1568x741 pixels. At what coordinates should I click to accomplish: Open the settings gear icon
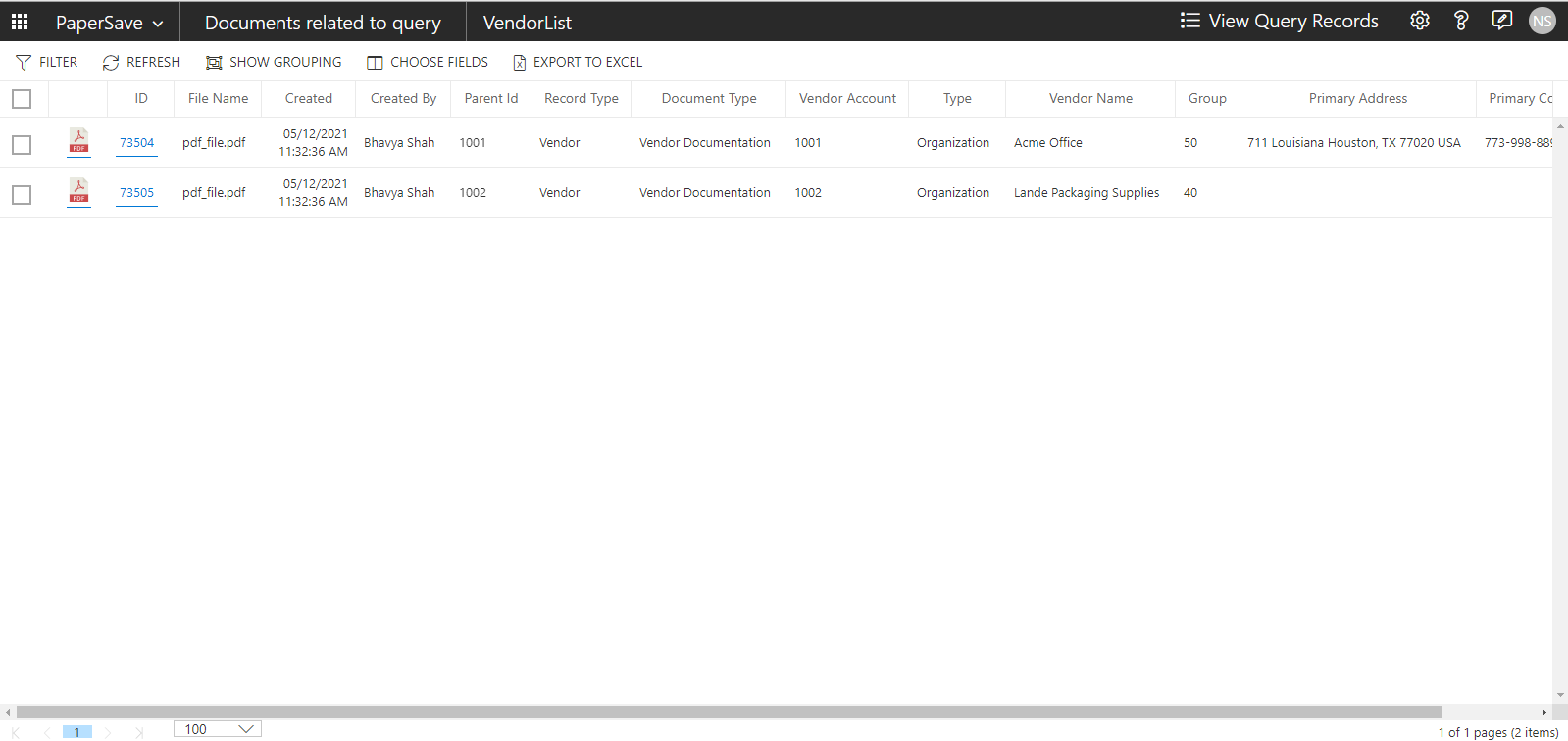[x=1419, y=21]
